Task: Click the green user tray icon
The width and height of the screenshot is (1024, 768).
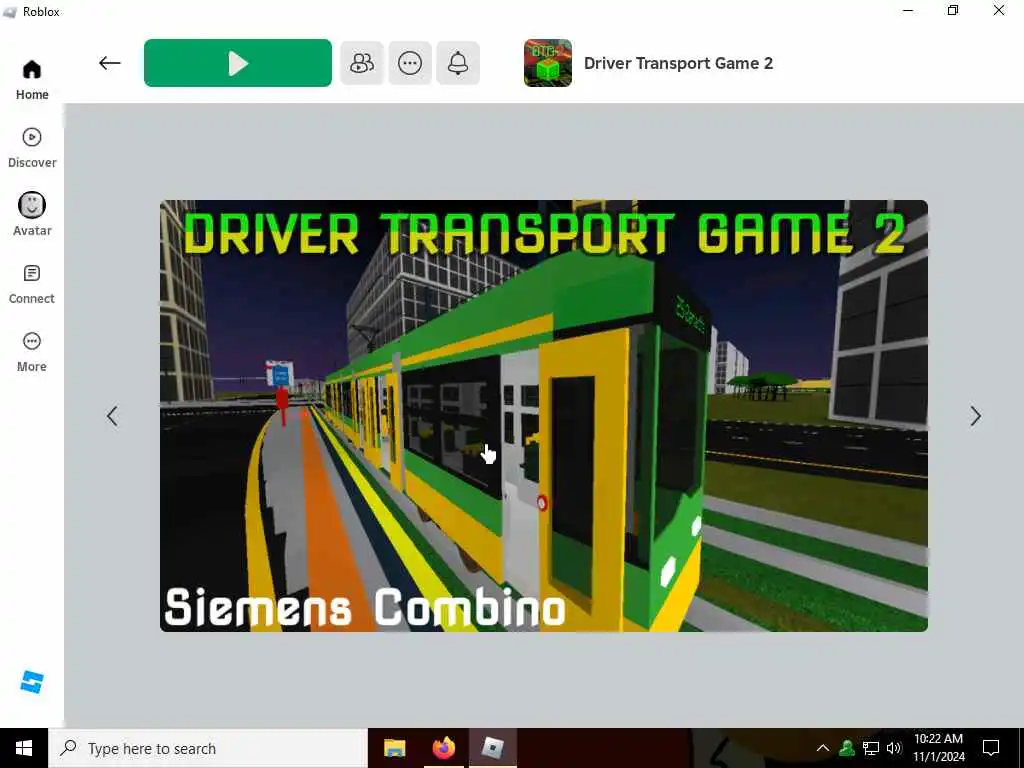Action: click(847, 748)
